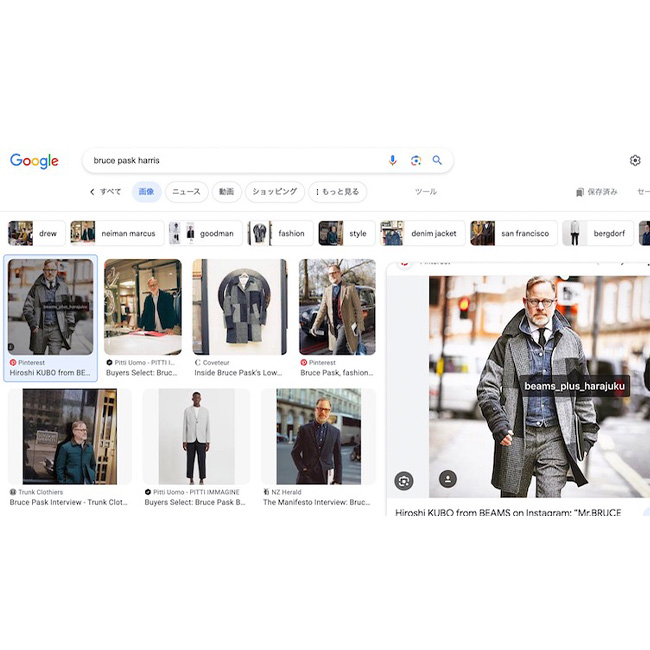Click the voice search microphone icon
This screenshot has height=650, width=650.
tap(392, 160)
